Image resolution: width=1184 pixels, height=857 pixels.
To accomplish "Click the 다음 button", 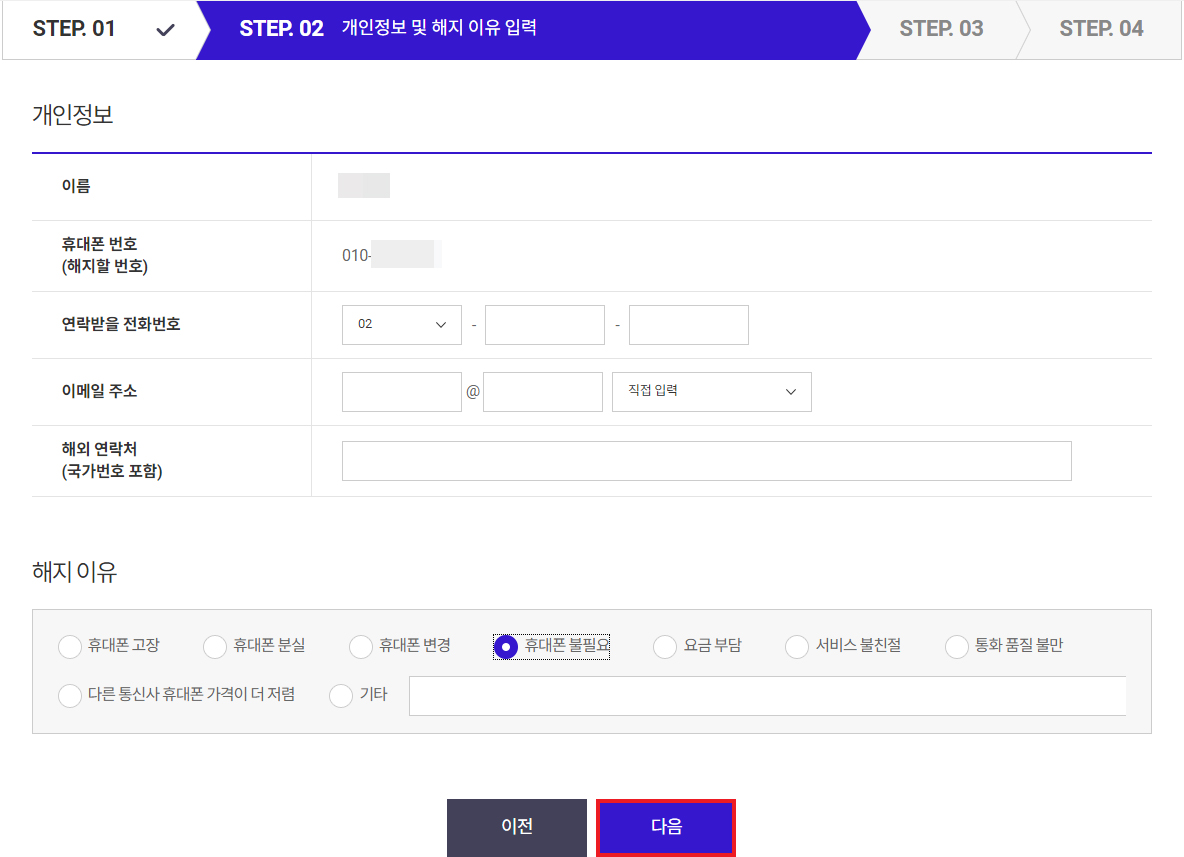I will [x=666, y=827].
